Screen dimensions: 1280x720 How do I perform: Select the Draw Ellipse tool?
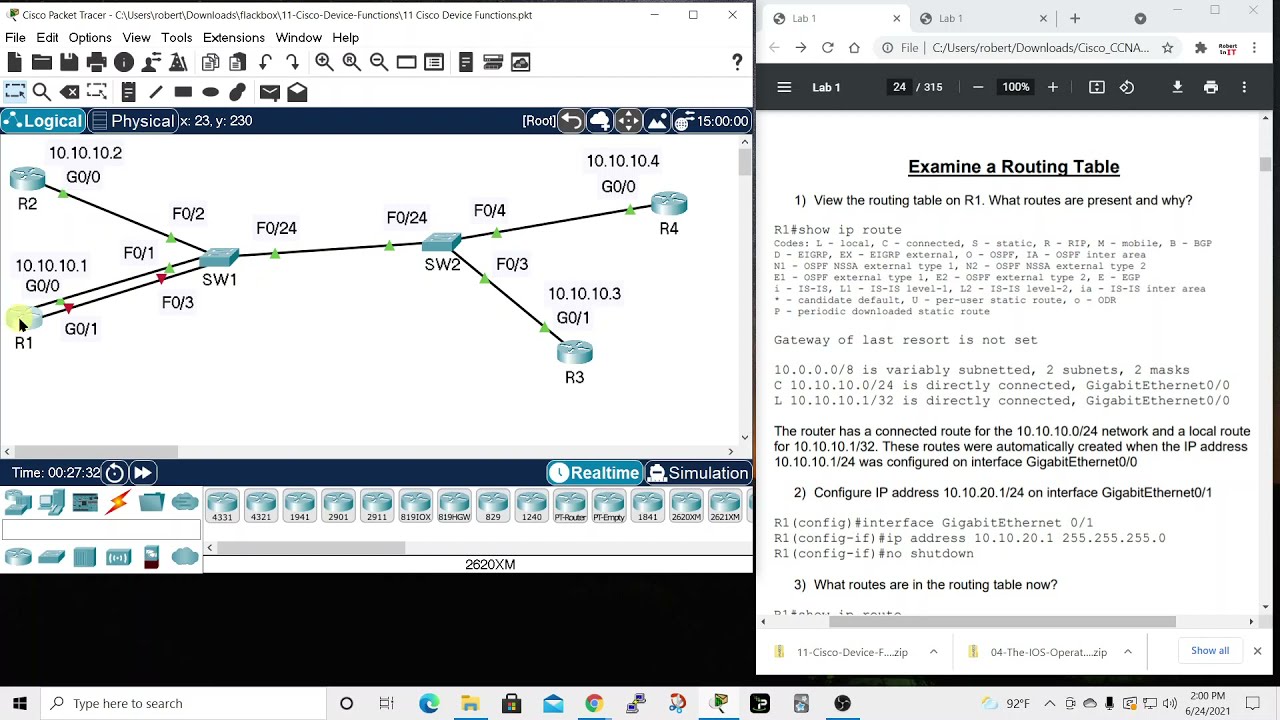(x=210, y=92)
